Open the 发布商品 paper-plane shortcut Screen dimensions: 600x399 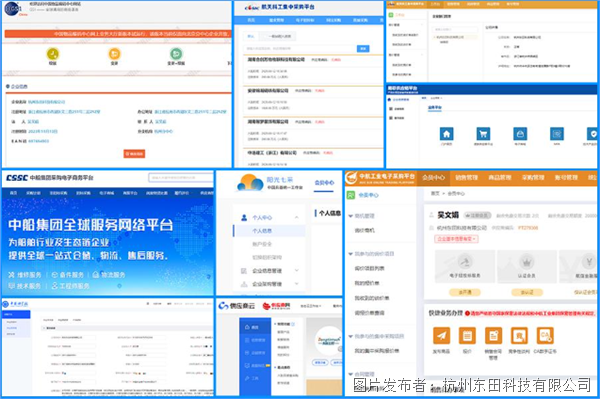click(441, 335)
